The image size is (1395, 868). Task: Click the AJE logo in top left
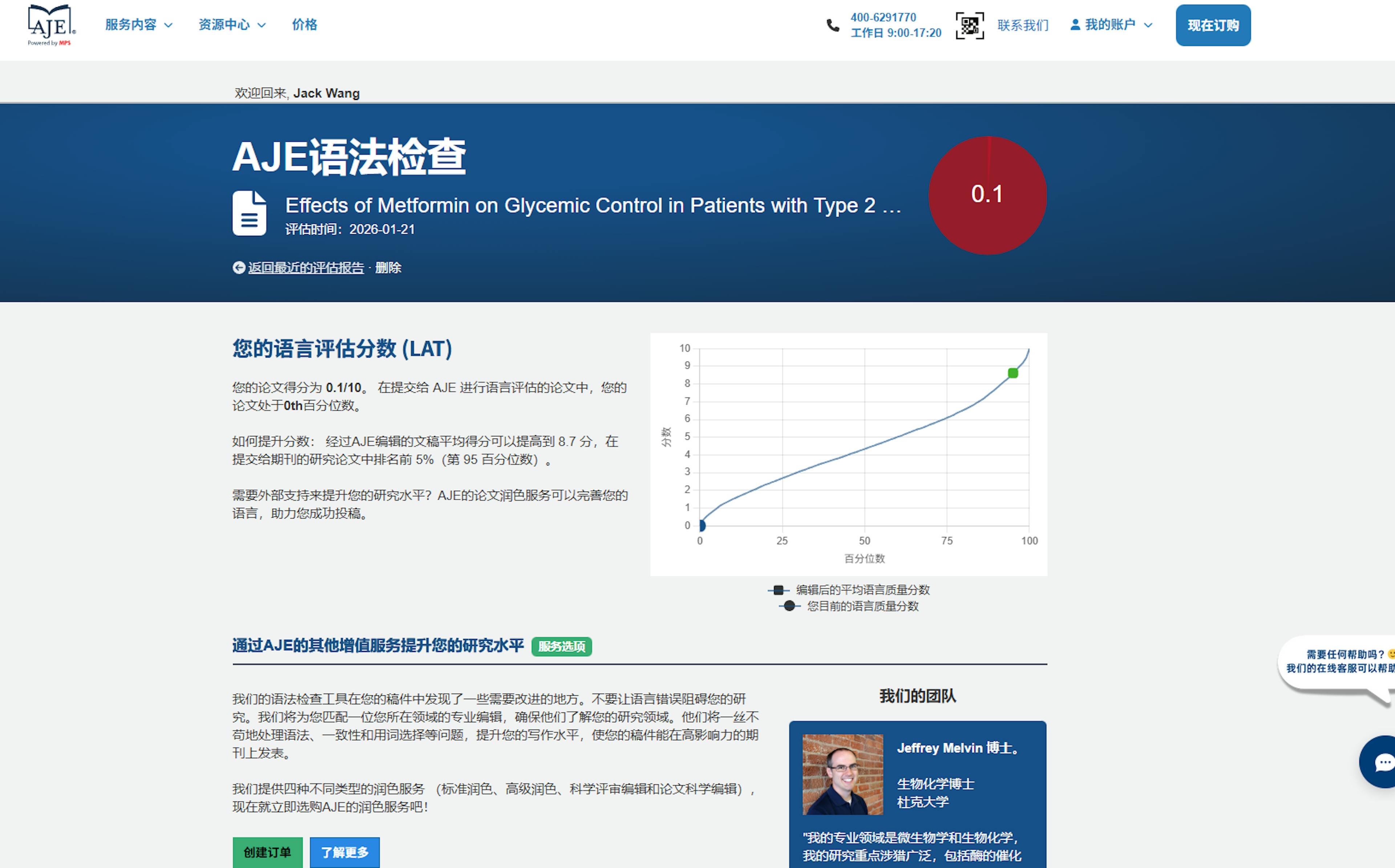(50, 25)
